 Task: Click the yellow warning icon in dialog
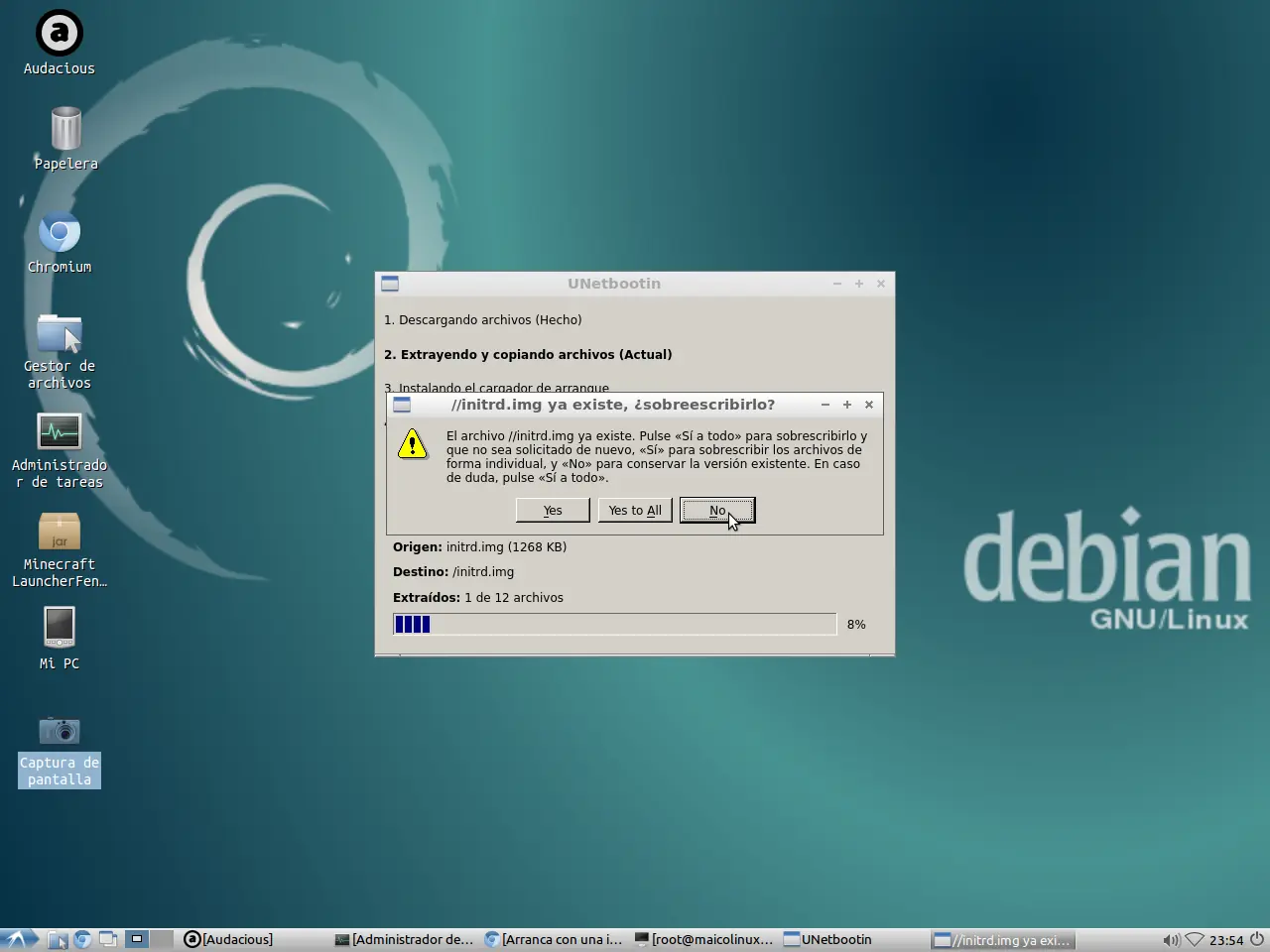pos(412,444)
